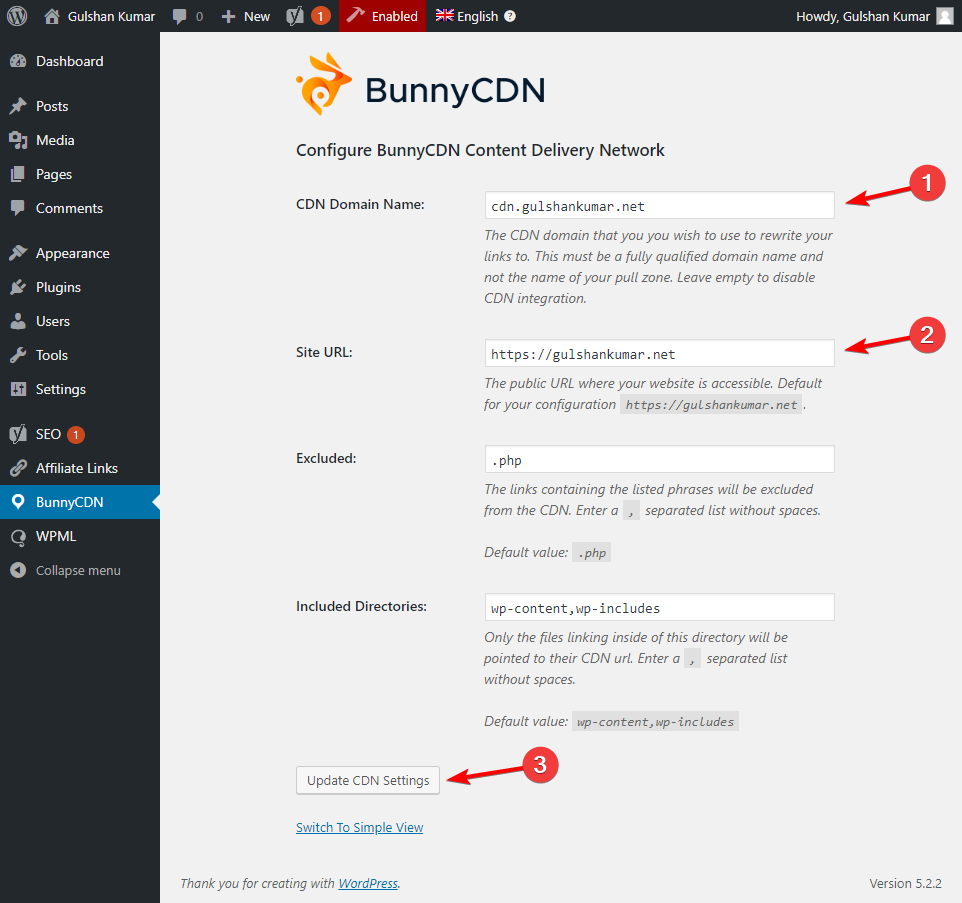Focus the Excluded input field
The width and height of the screenshot is (962, 903).
pyautogui.click(x=660, y=459)
